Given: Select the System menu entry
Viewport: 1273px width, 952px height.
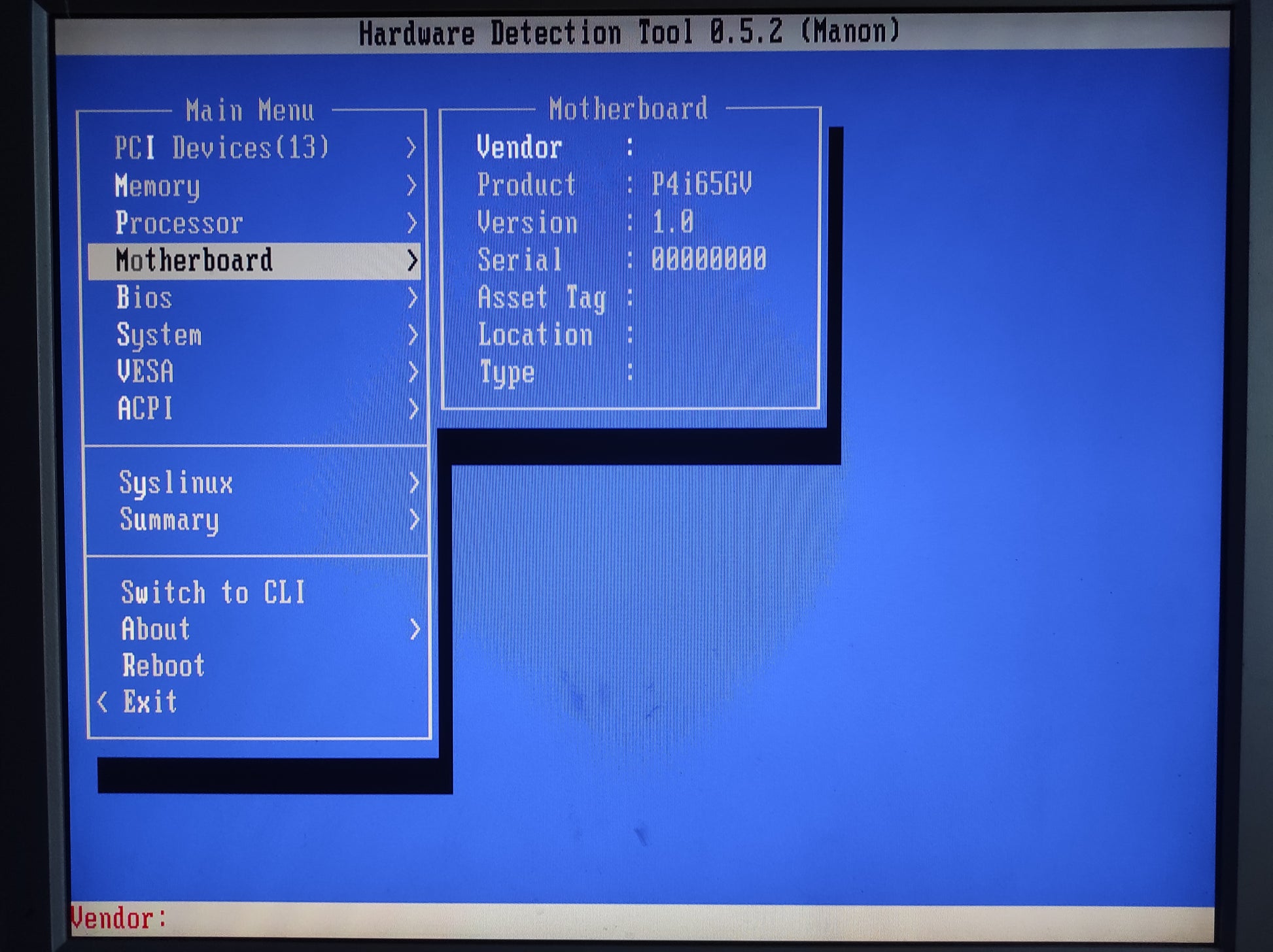Looking at the screenshot, I should [159, 335].
